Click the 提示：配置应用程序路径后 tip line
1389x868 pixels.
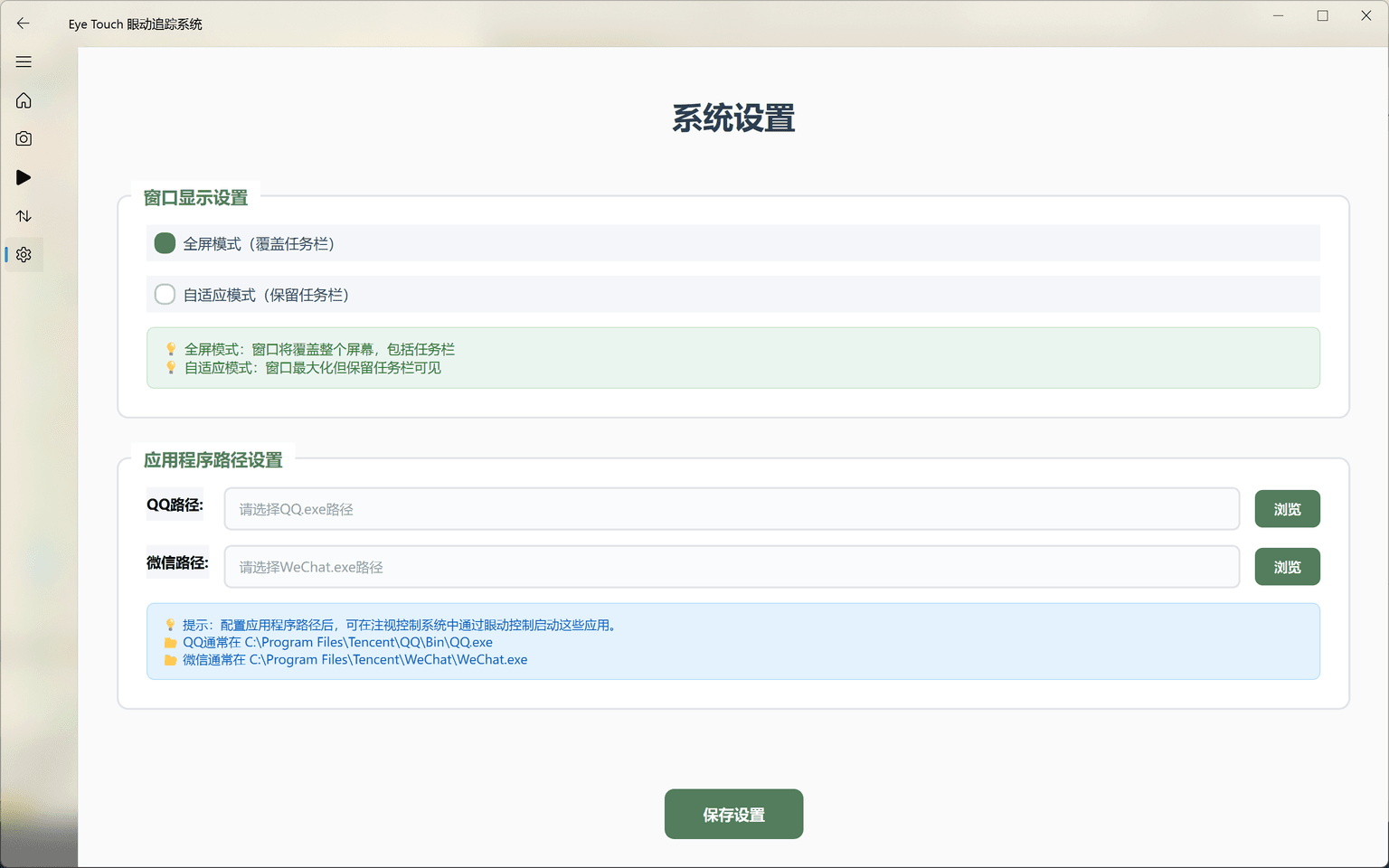pyautogui.click(x=400, y=625)
